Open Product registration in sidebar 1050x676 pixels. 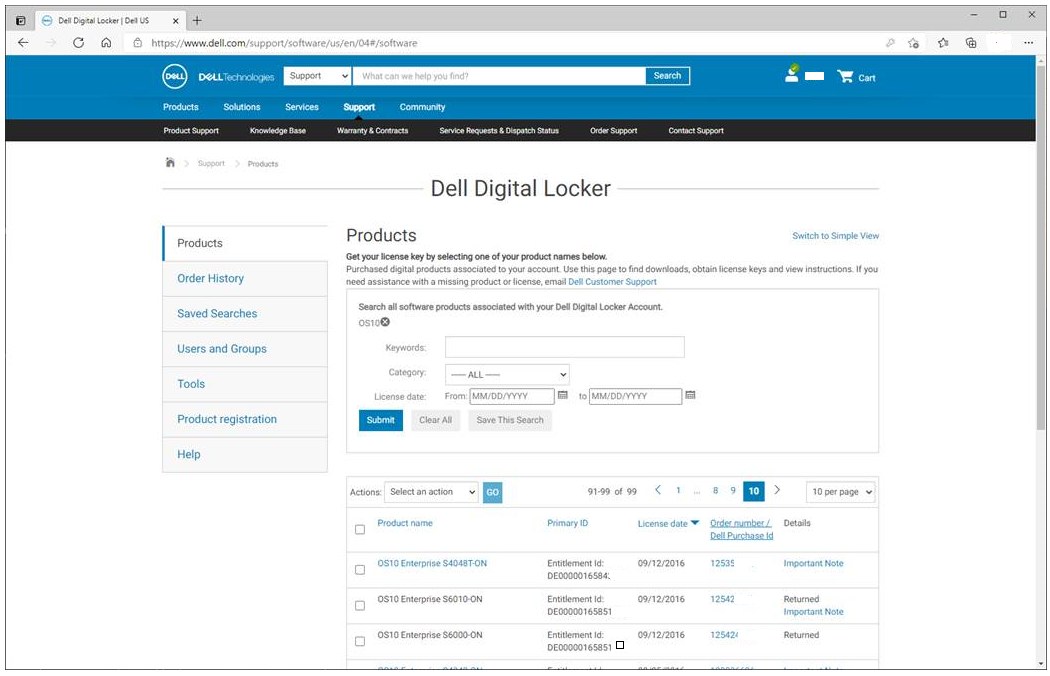click(x=245, y=419)
